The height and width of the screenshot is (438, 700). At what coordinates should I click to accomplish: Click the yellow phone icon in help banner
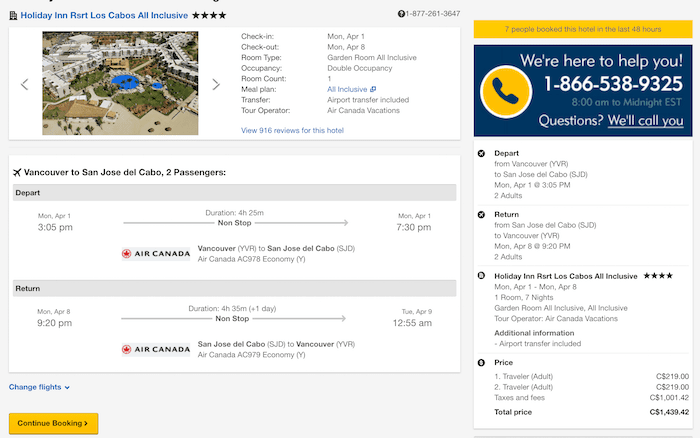click(x=505, y=92)
